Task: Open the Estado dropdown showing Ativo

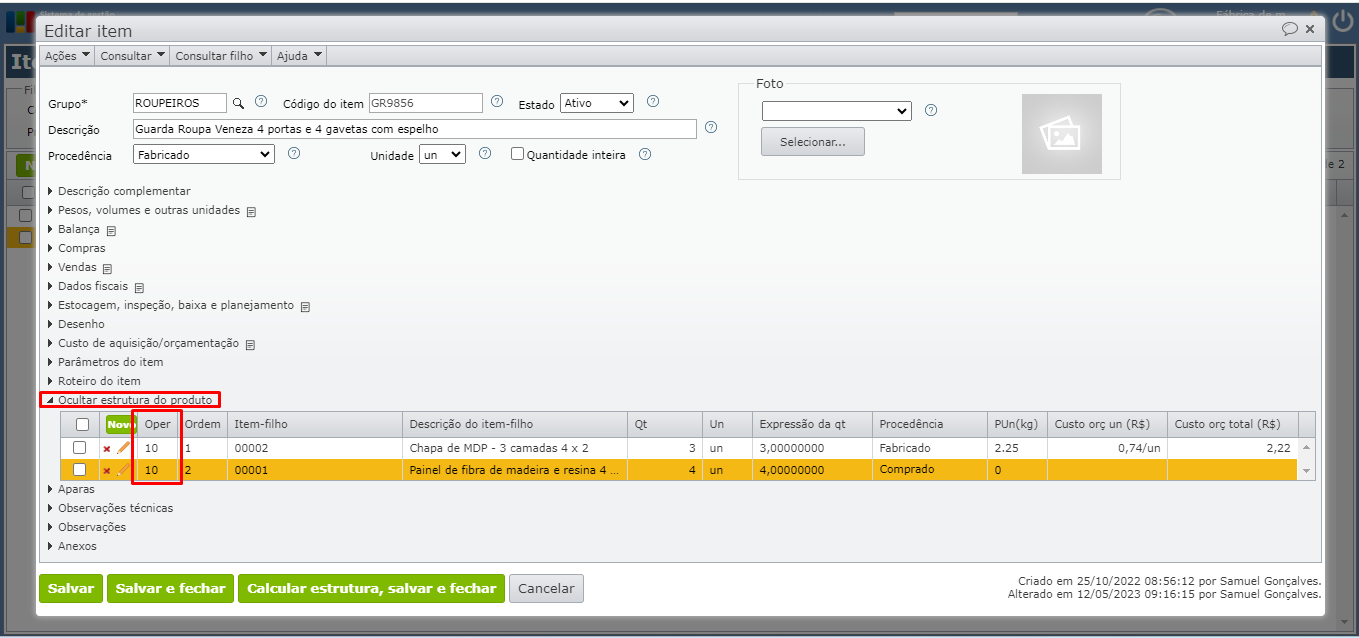Action: point(597,103)
